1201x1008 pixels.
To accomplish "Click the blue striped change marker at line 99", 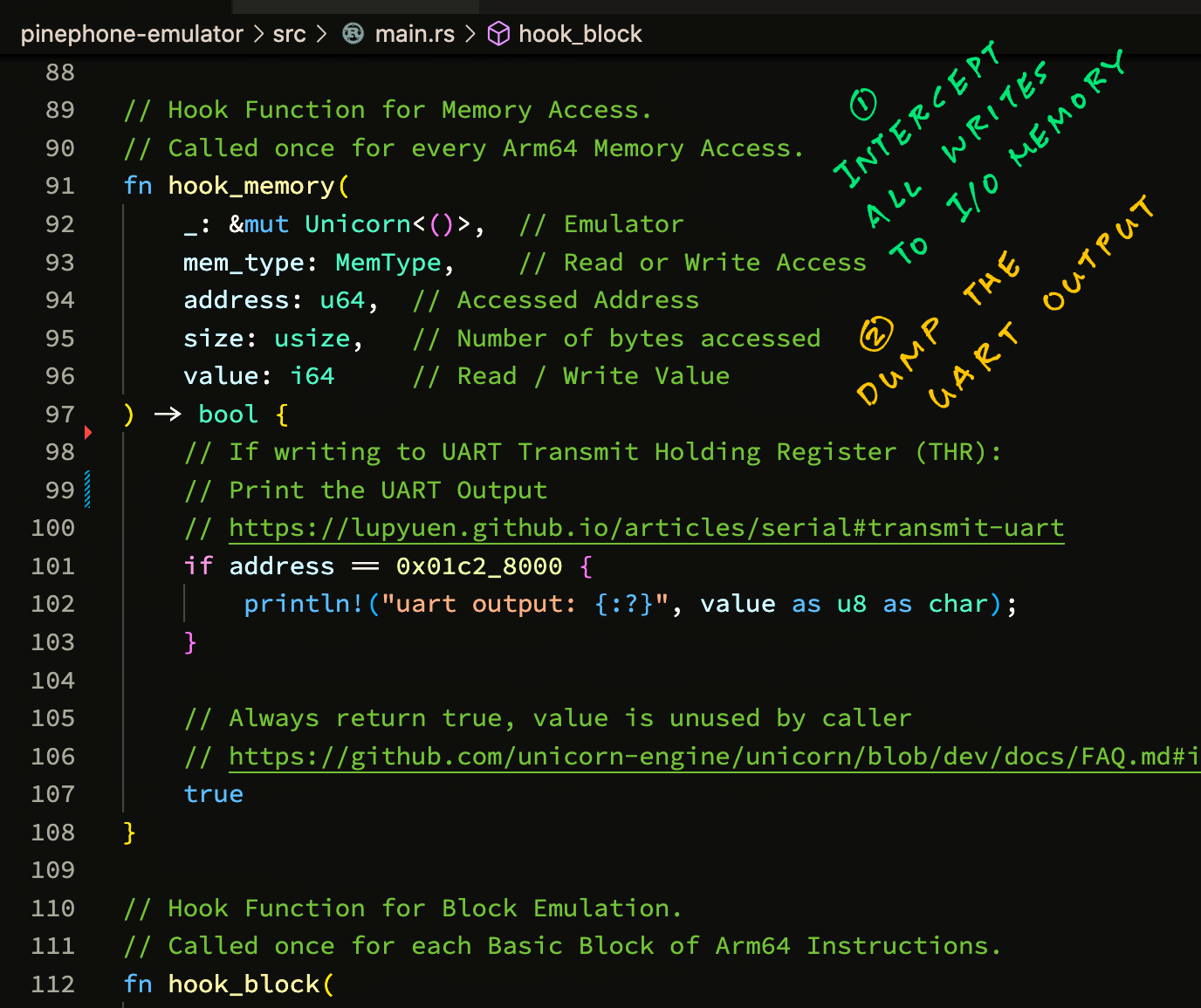I will 87,489.
